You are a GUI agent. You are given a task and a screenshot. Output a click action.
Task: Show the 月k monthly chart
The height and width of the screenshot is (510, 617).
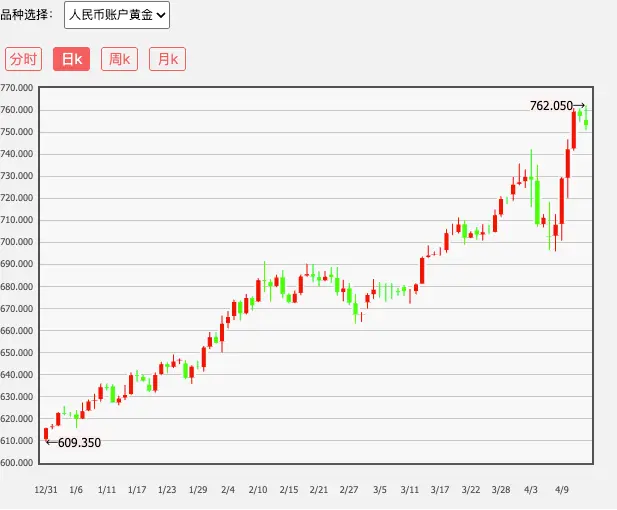coord(167,59)
